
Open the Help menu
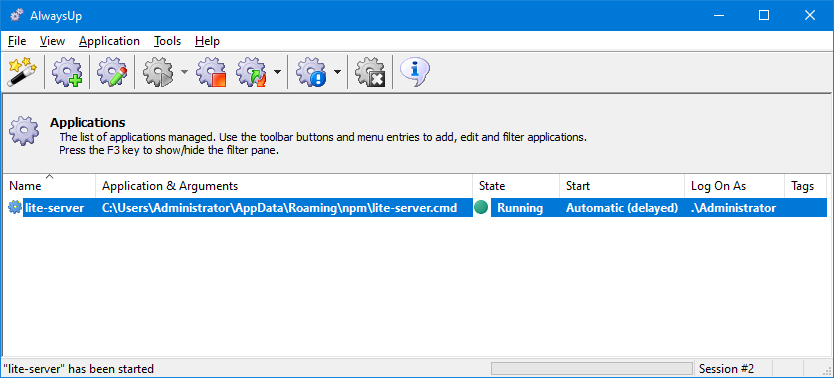[x=207, y=41]
